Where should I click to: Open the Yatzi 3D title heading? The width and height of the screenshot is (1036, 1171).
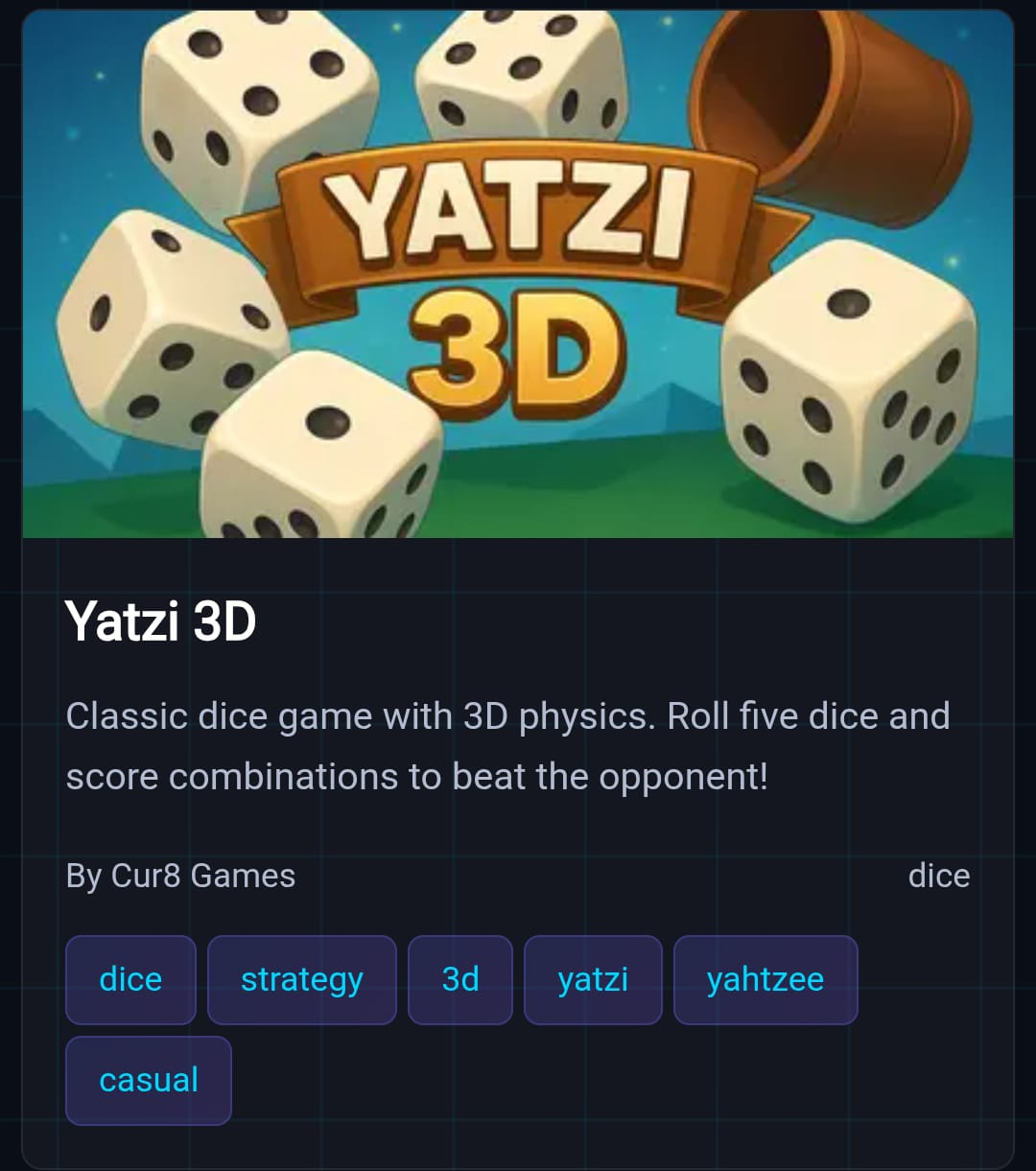161,621
